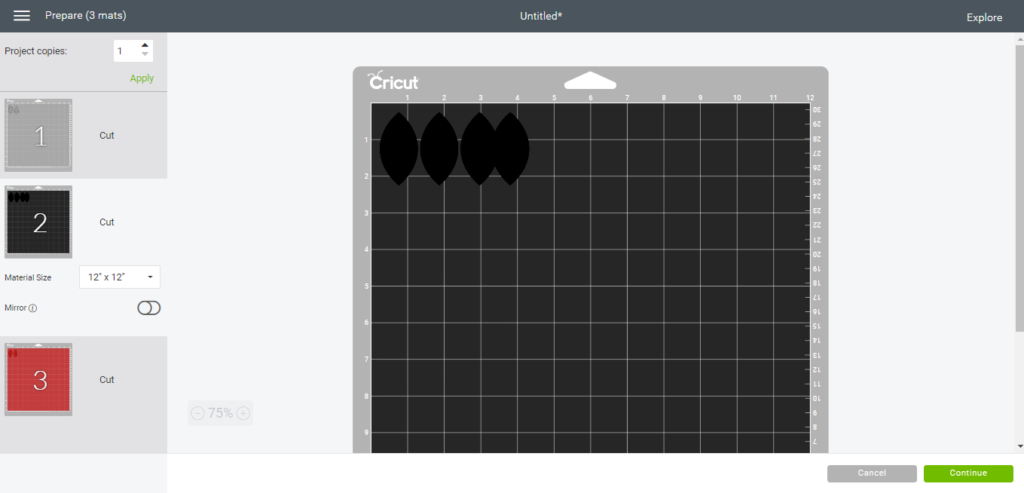Toggle the Mirror switch
The image size is (1024, 493).
click(148, 308)
